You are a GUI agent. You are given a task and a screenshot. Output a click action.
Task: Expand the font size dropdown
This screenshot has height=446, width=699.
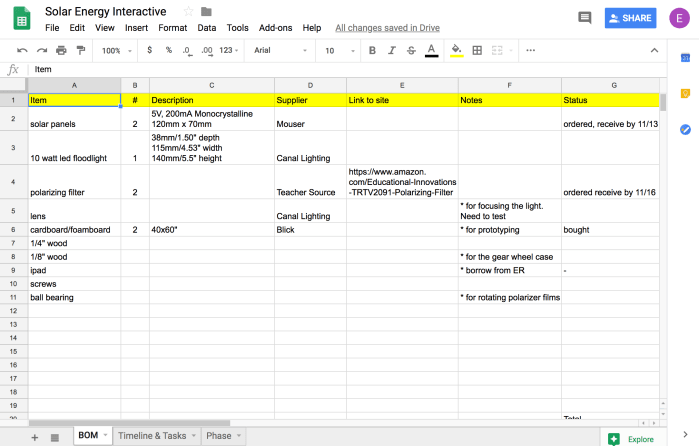point(337,50)
